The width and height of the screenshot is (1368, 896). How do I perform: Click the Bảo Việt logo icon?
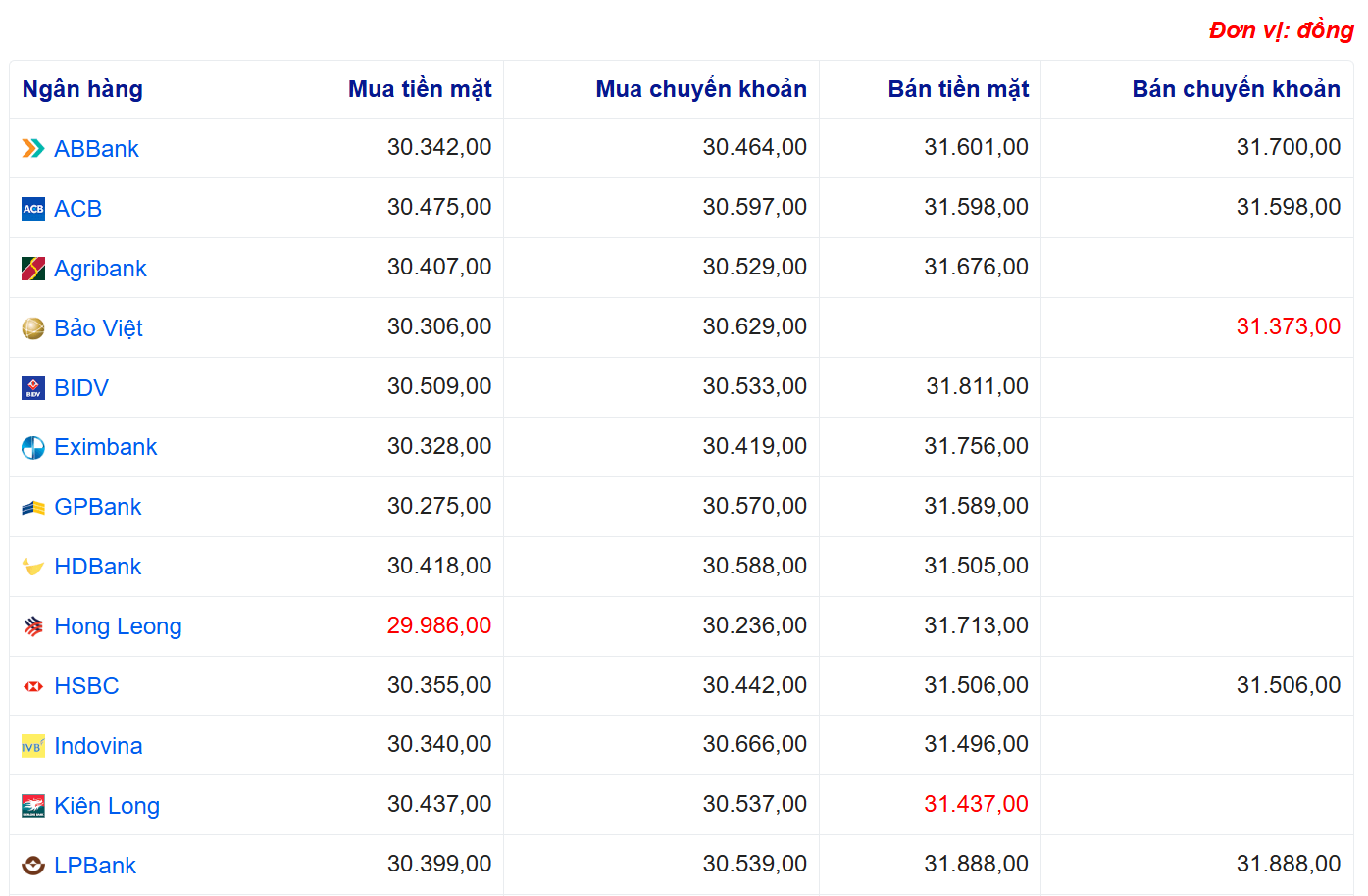coord(33,328)
